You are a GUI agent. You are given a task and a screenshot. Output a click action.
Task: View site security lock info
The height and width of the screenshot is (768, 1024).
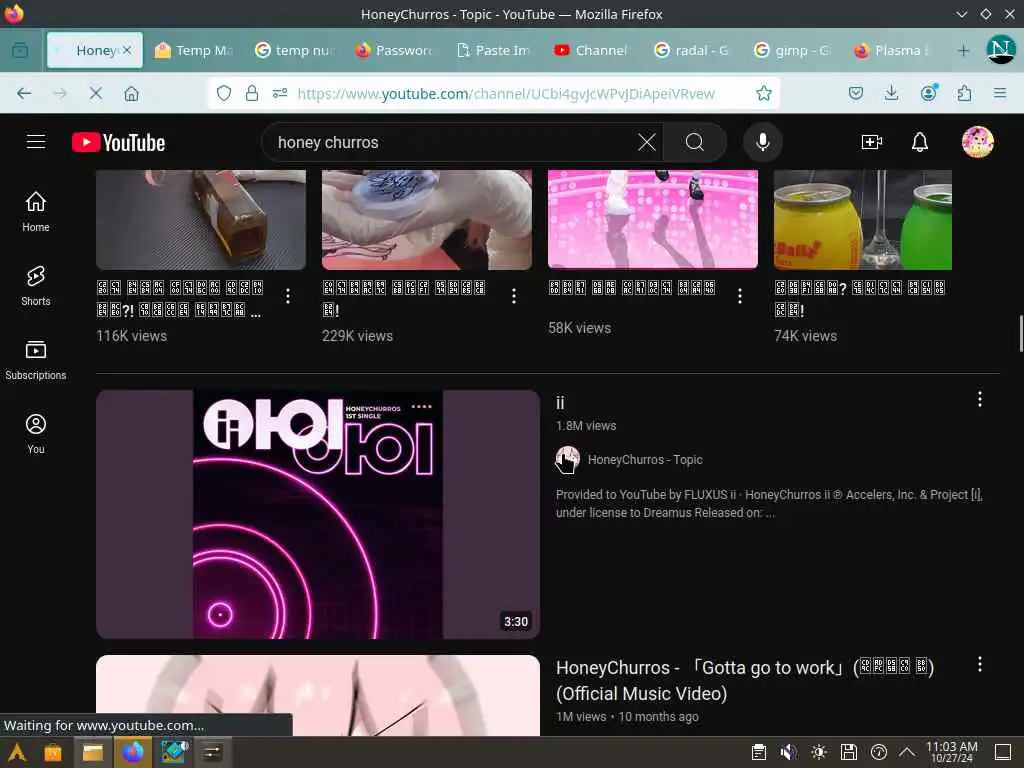[x=251, y=93]
